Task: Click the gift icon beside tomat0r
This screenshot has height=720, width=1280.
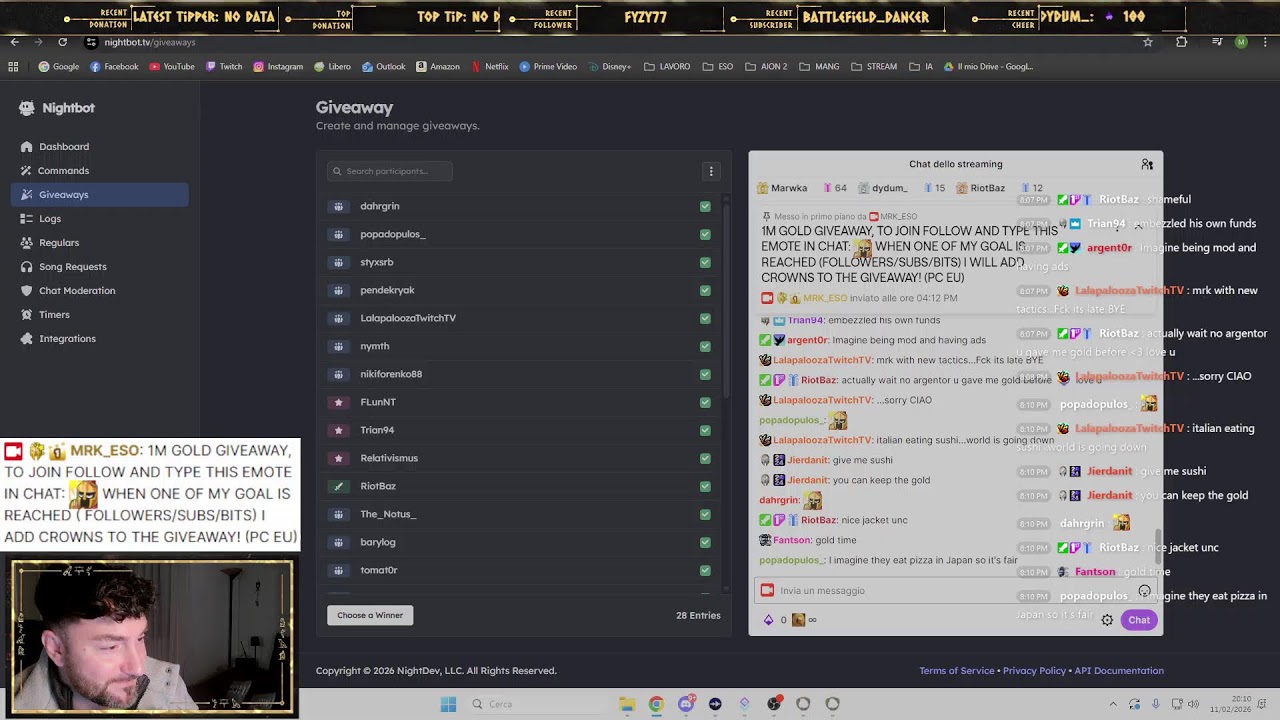Action: point(339,570)
